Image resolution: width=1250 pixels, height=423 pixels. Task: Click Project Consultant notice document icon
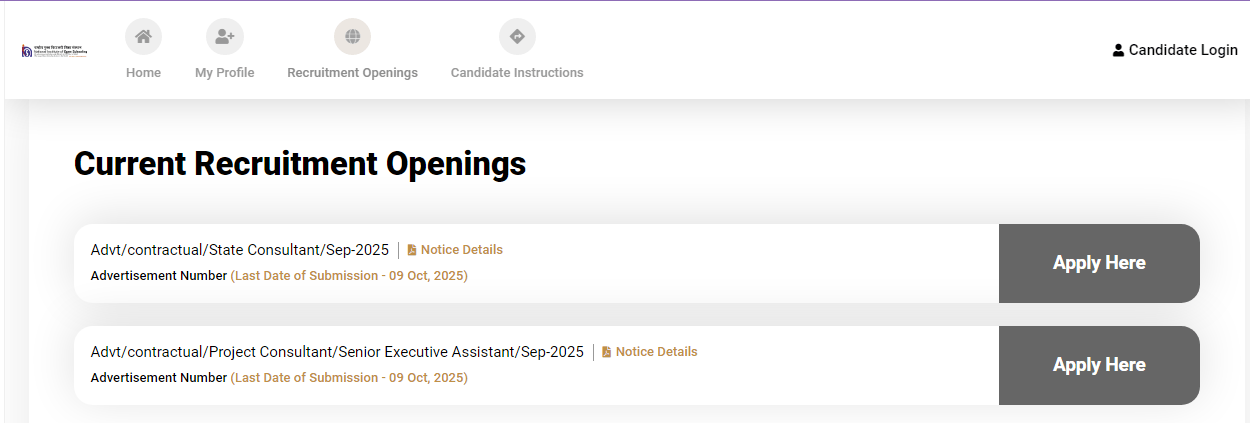[607, 352]
